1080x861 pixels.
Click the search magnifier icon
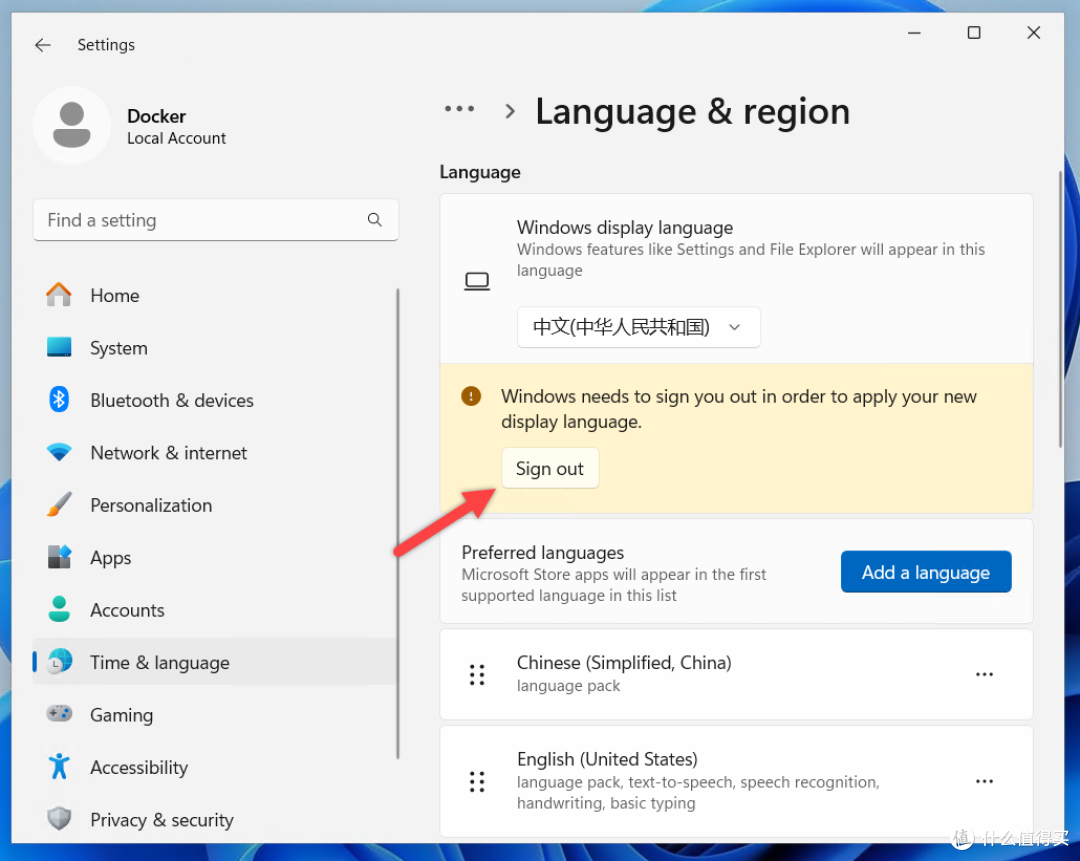pyautogui.click(x=375, y=220)
